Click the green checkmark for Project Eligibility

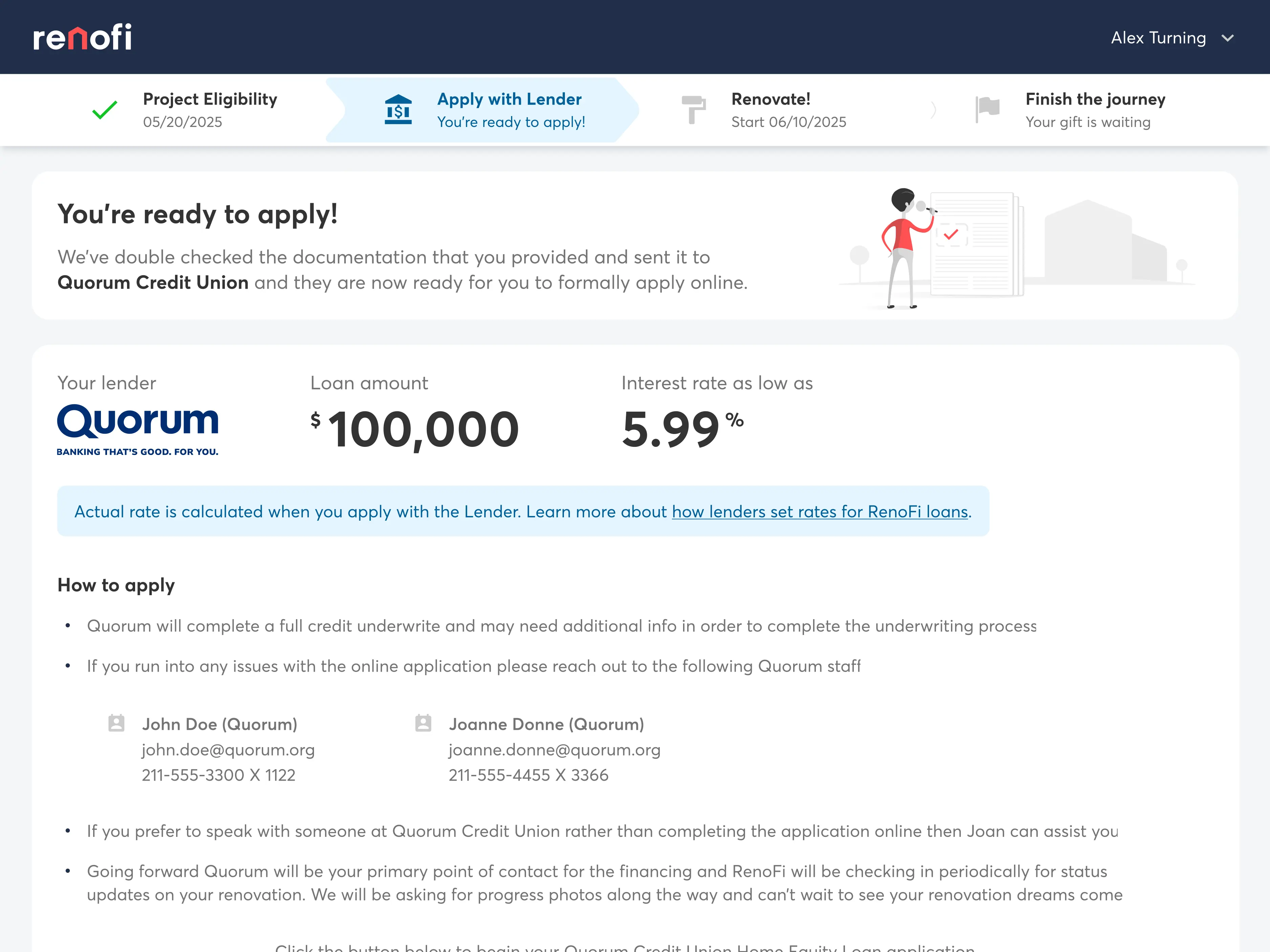[105, 110]
